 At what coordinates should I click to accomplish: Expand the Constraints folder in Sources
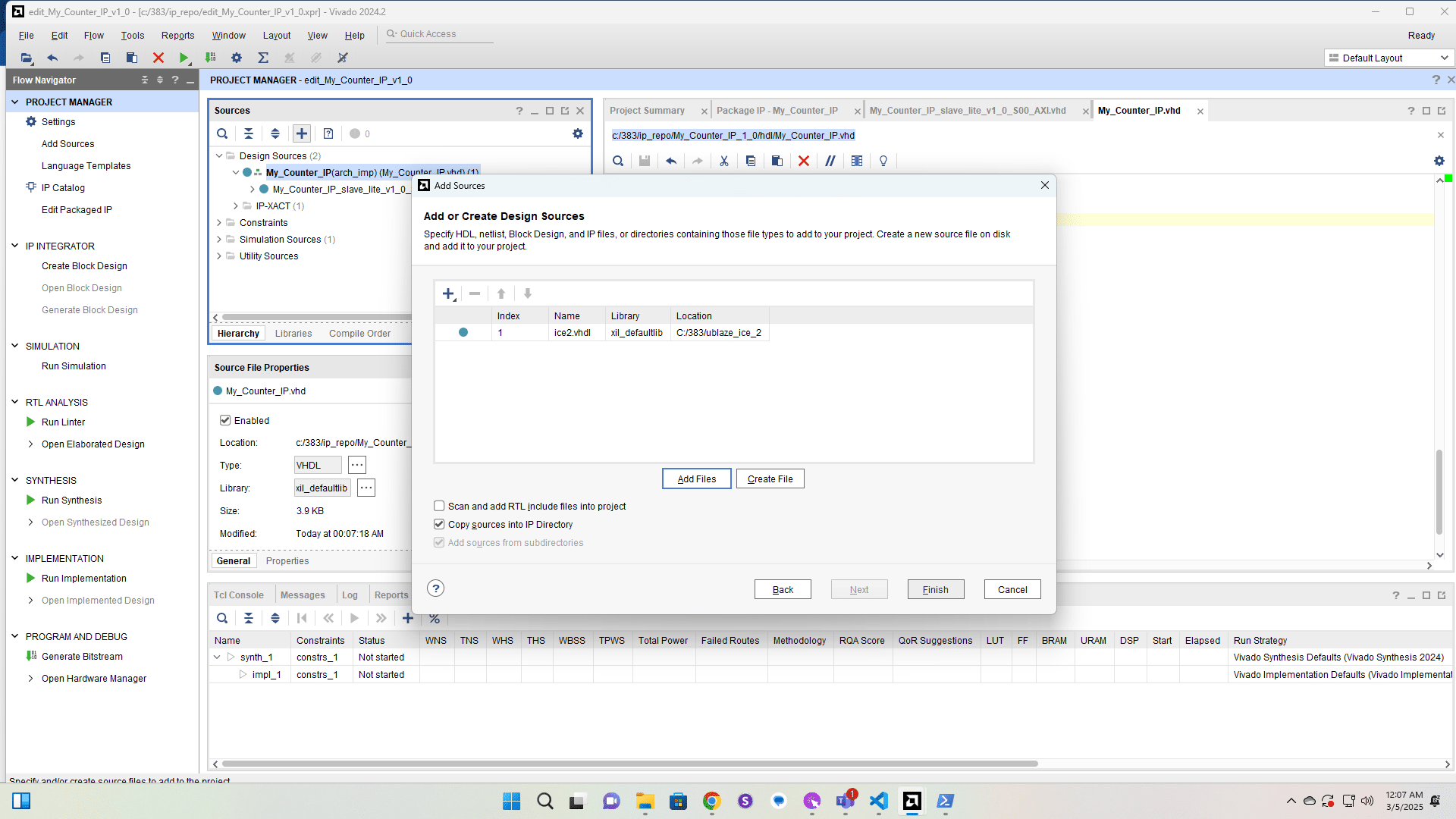coord(219,222)
